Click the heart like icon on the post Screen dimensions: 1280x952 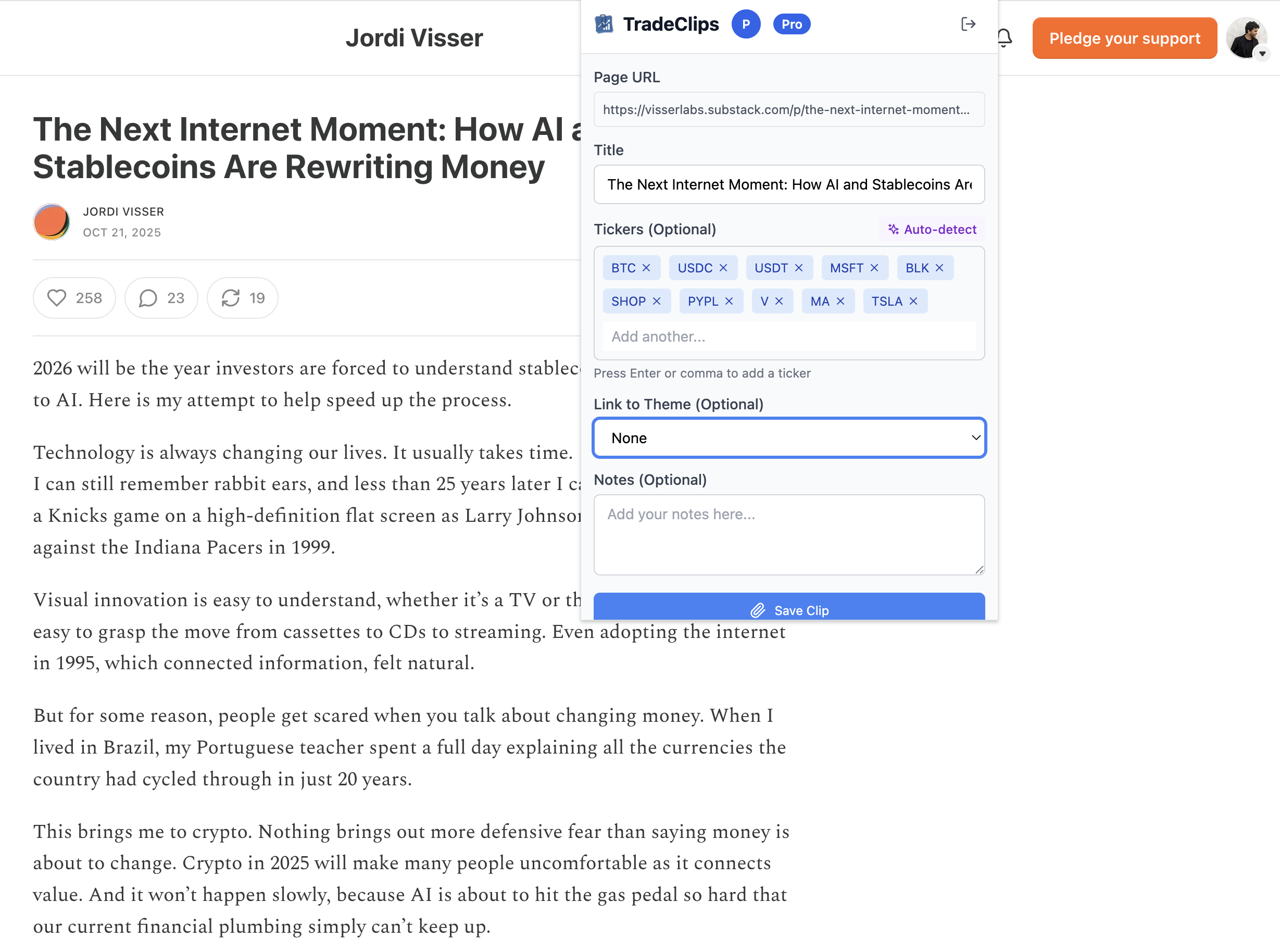tap(57, 298)
